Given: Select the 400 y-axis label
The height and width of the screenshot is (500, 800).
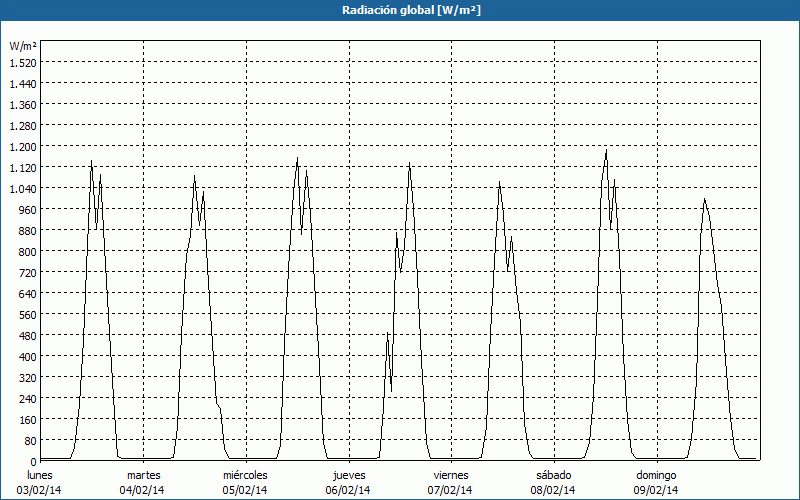Looking at the screenshot, I should click(x=28, y=357).
